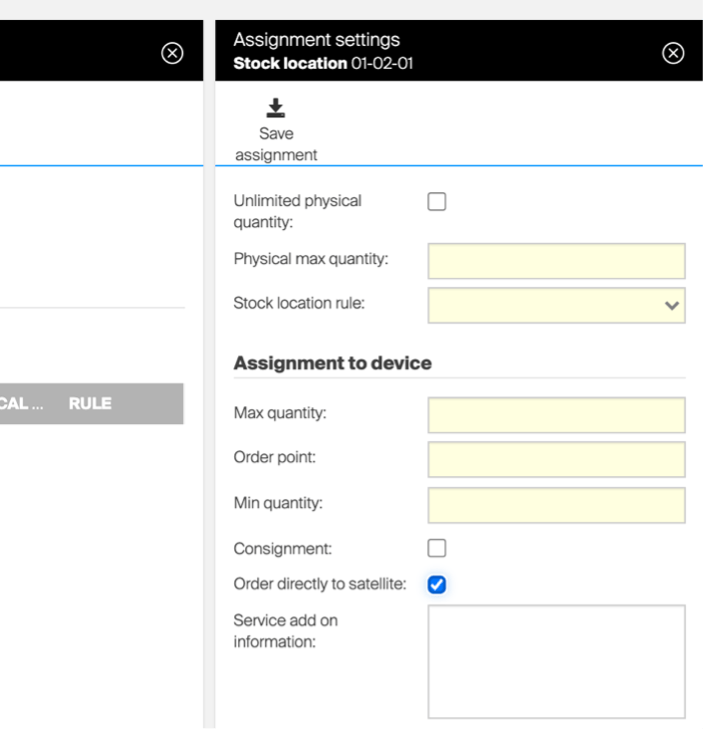Click the Stock location 01-02-01 subtitle
Image resolution: width=705 pixels, height=733 pixels.
tap(323, 63)
